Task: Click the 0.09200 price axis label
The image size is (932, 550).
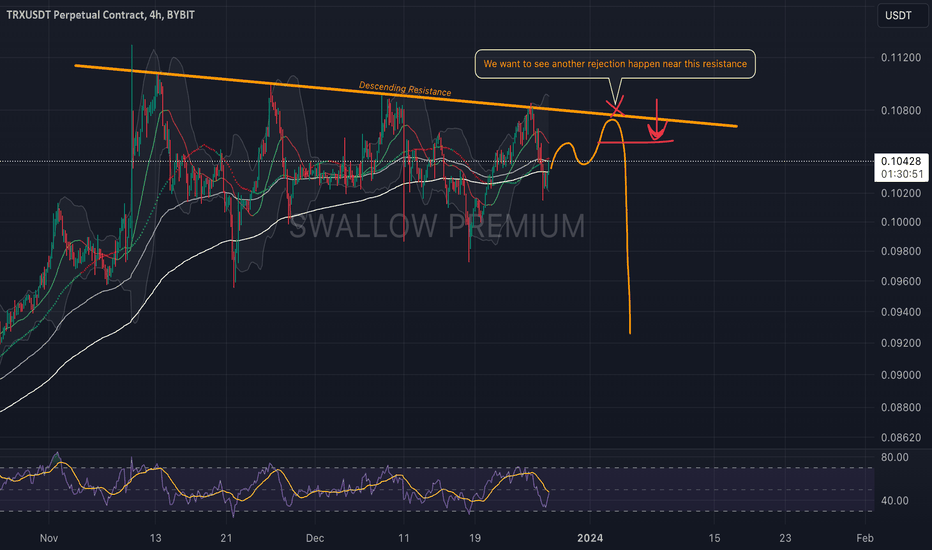Action: pos(900,343)
